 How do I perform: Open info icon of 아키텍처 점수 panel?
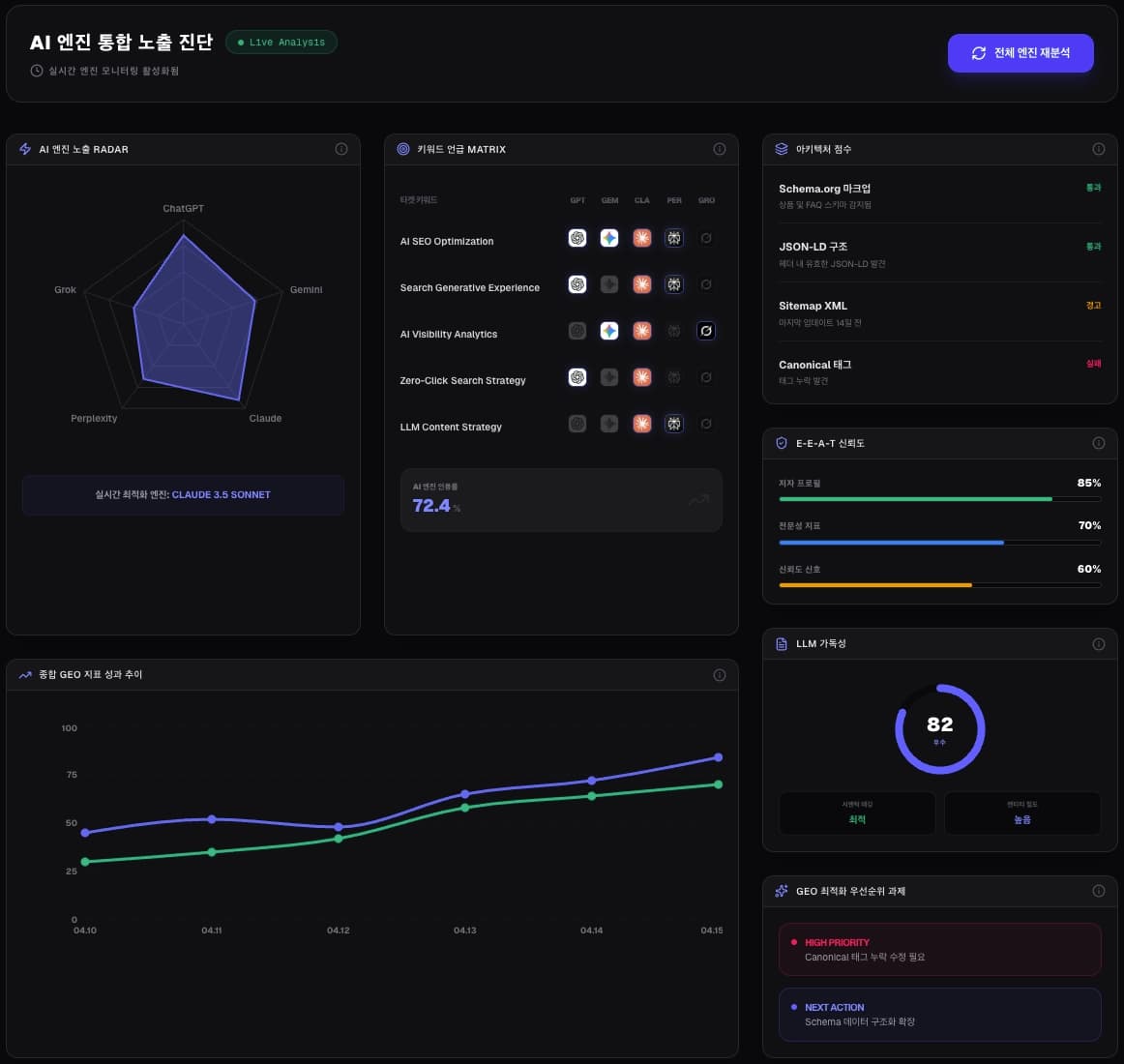(x=1098, y=149)
